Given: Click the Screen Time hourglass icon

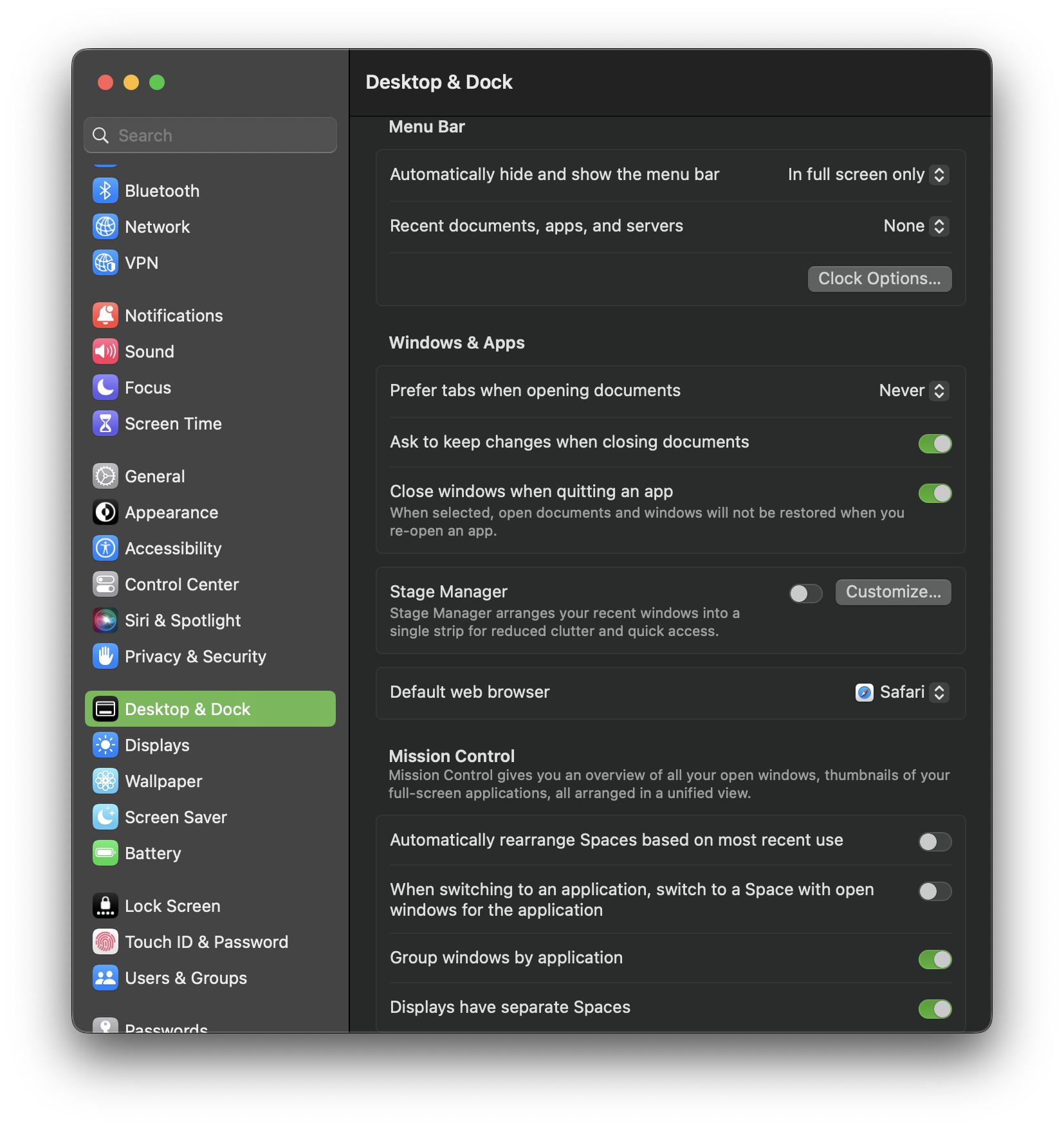Looking at the screenshot, I should pos(105,424).
